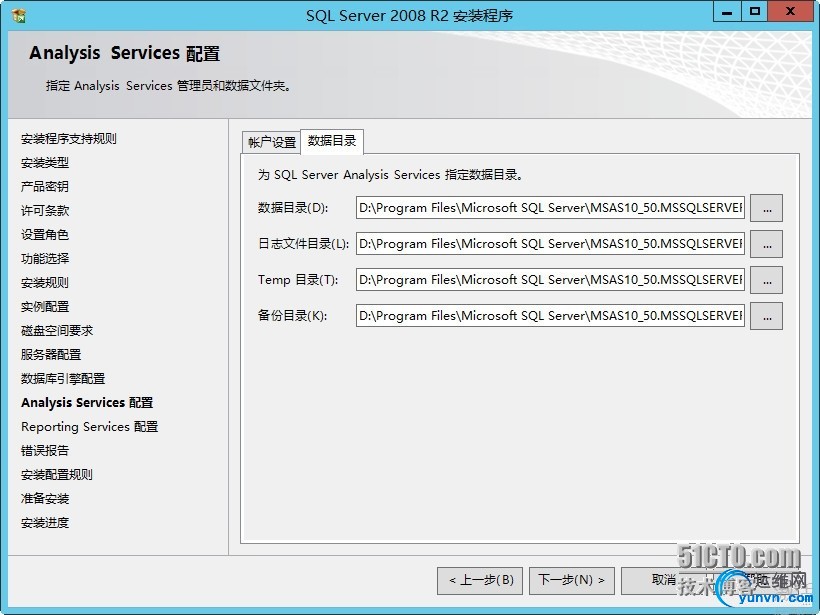Screen dimensions: 820x615
Task: Click the Temp 目录(T): label
Action: coord(298,280)
